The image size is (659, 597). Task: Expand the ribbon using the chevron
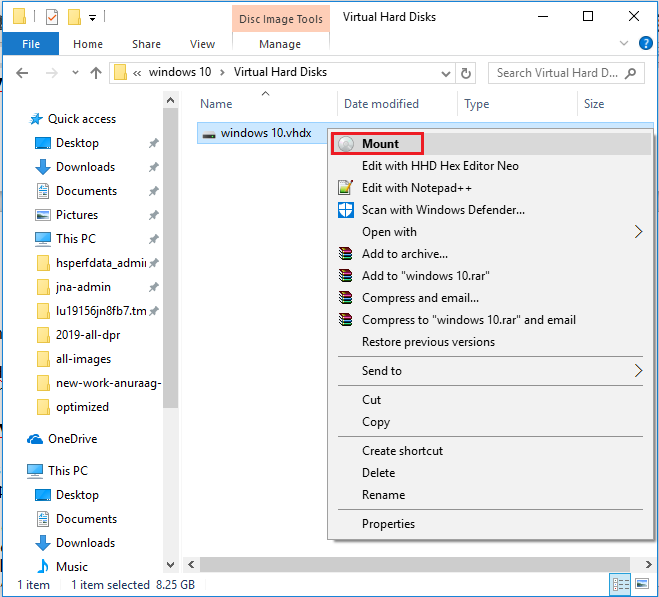tap(624, 43)
